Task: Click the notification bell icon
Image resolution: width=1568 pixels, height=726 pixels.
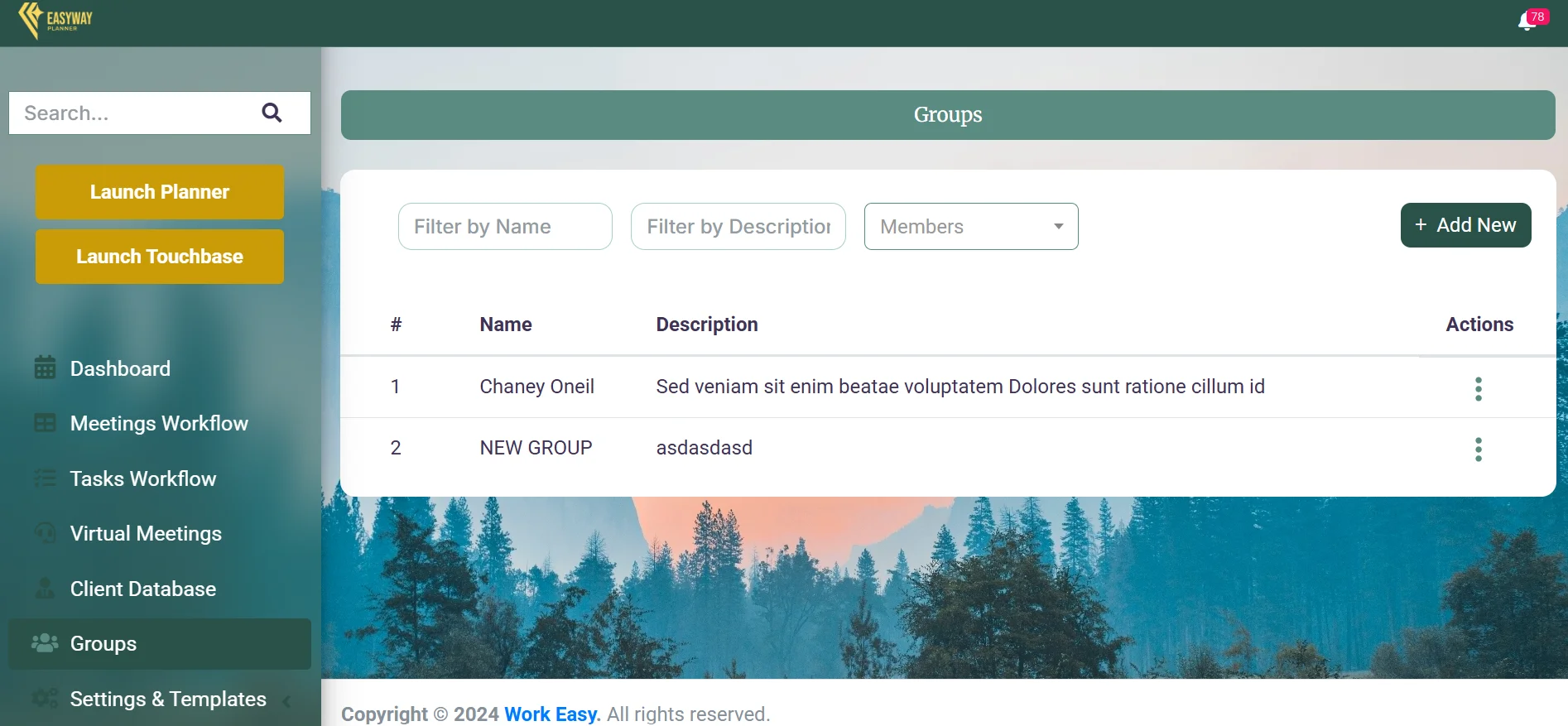Action: (x=1527, y=22)
